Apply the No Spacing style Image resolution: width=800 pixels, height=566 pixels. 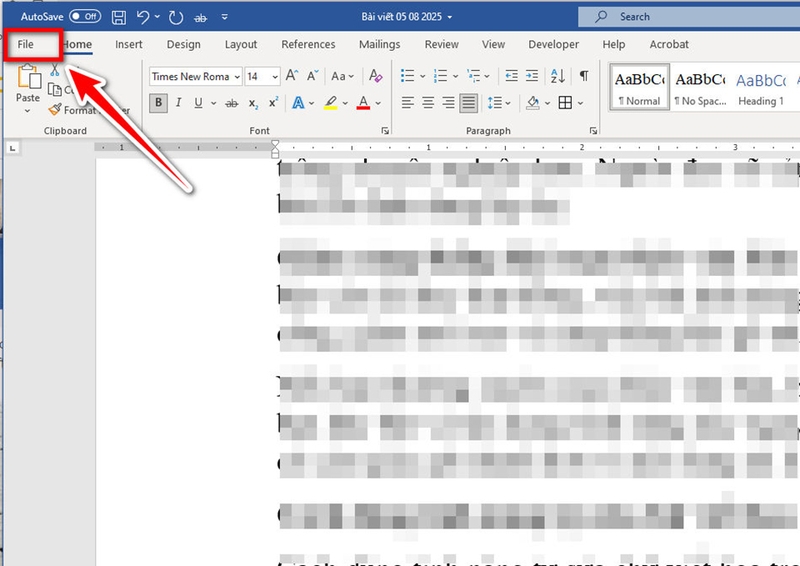[x=700, y=87]
